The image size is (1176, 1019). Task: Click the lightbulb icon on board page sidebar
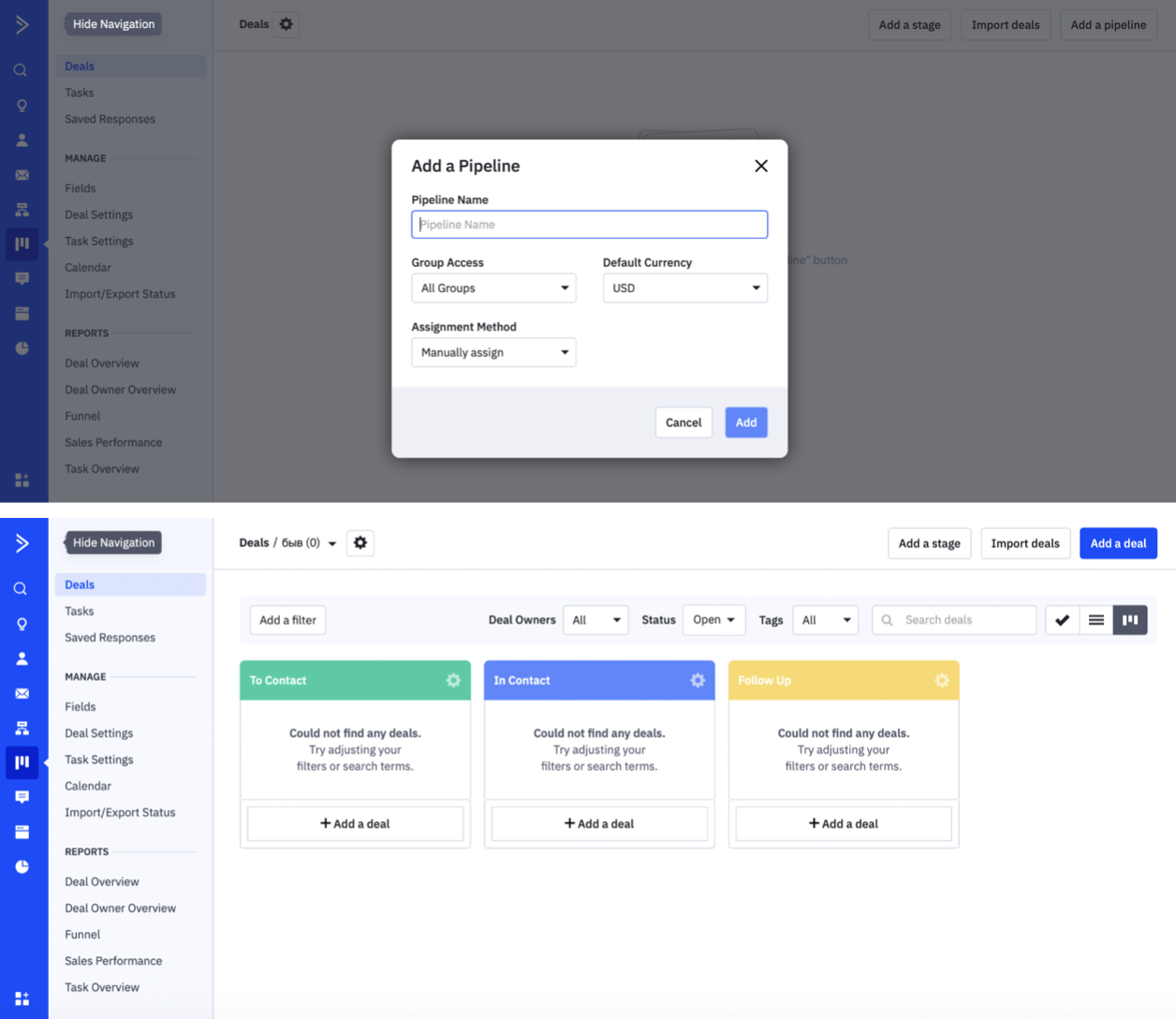22,625
